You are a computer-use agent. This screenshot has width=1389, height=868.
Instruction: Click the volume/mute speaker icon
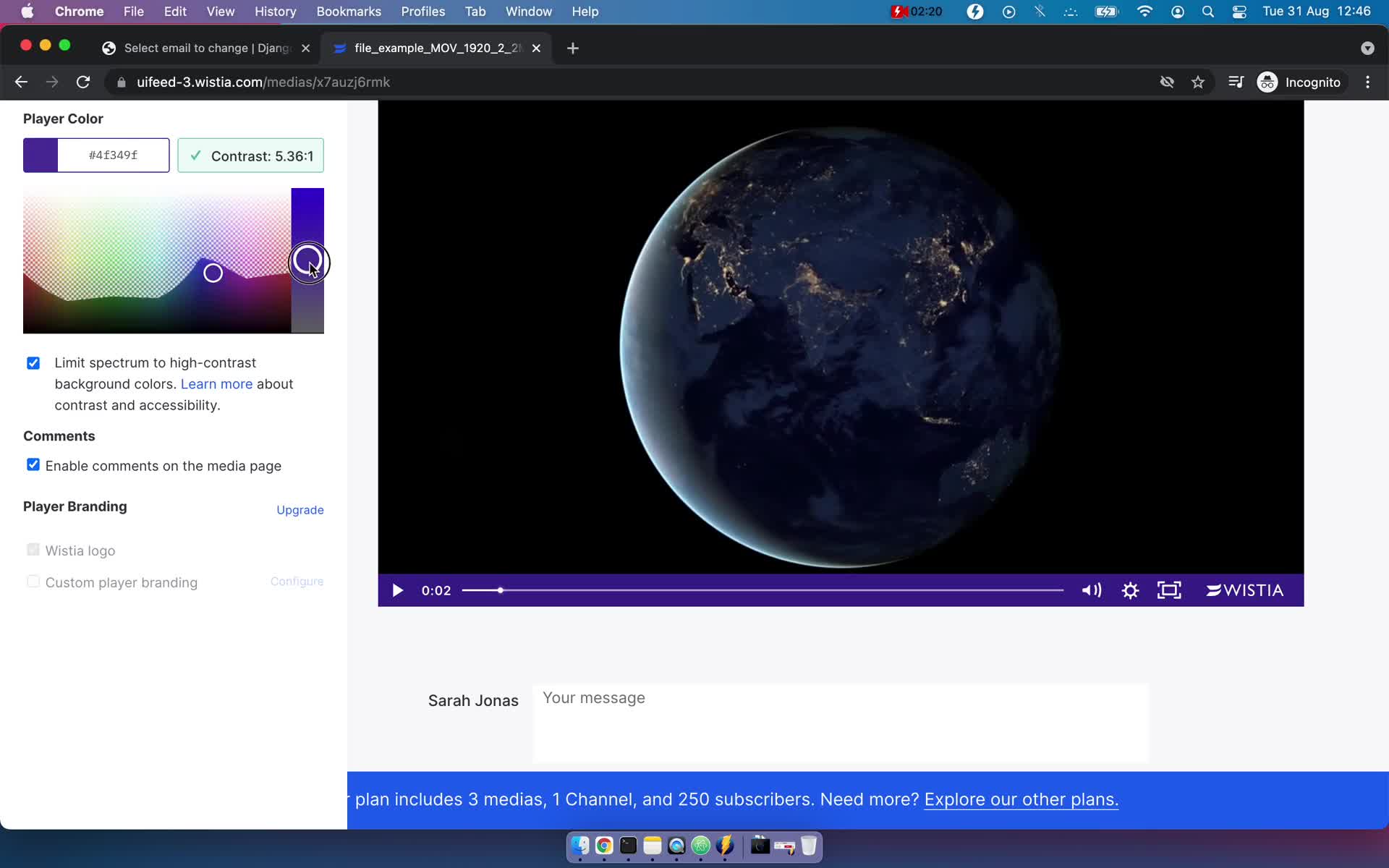pos(1091,590)
